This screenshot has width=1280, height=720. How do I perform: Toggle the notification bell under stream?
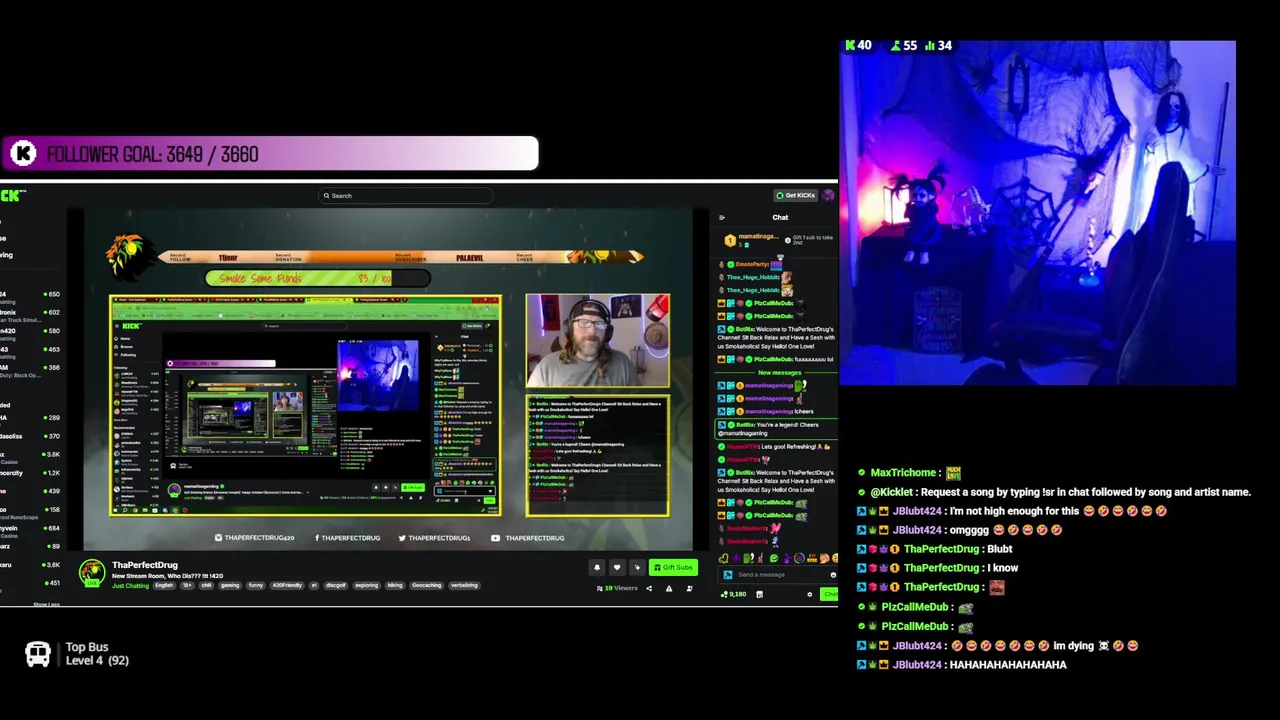(x=597, y=567)
